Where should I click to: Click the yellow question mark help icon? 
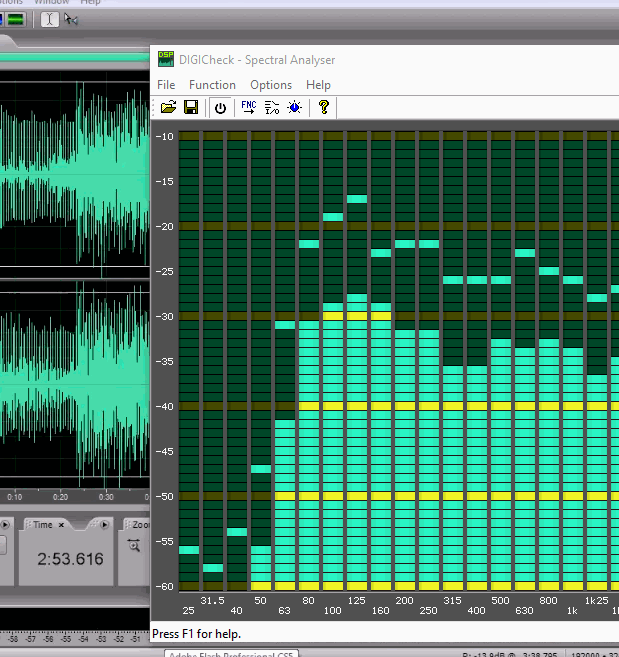(324, 107)
